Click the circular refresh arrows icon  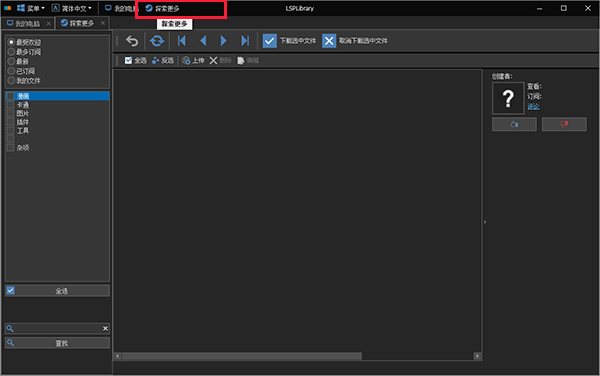coord(157,41)
